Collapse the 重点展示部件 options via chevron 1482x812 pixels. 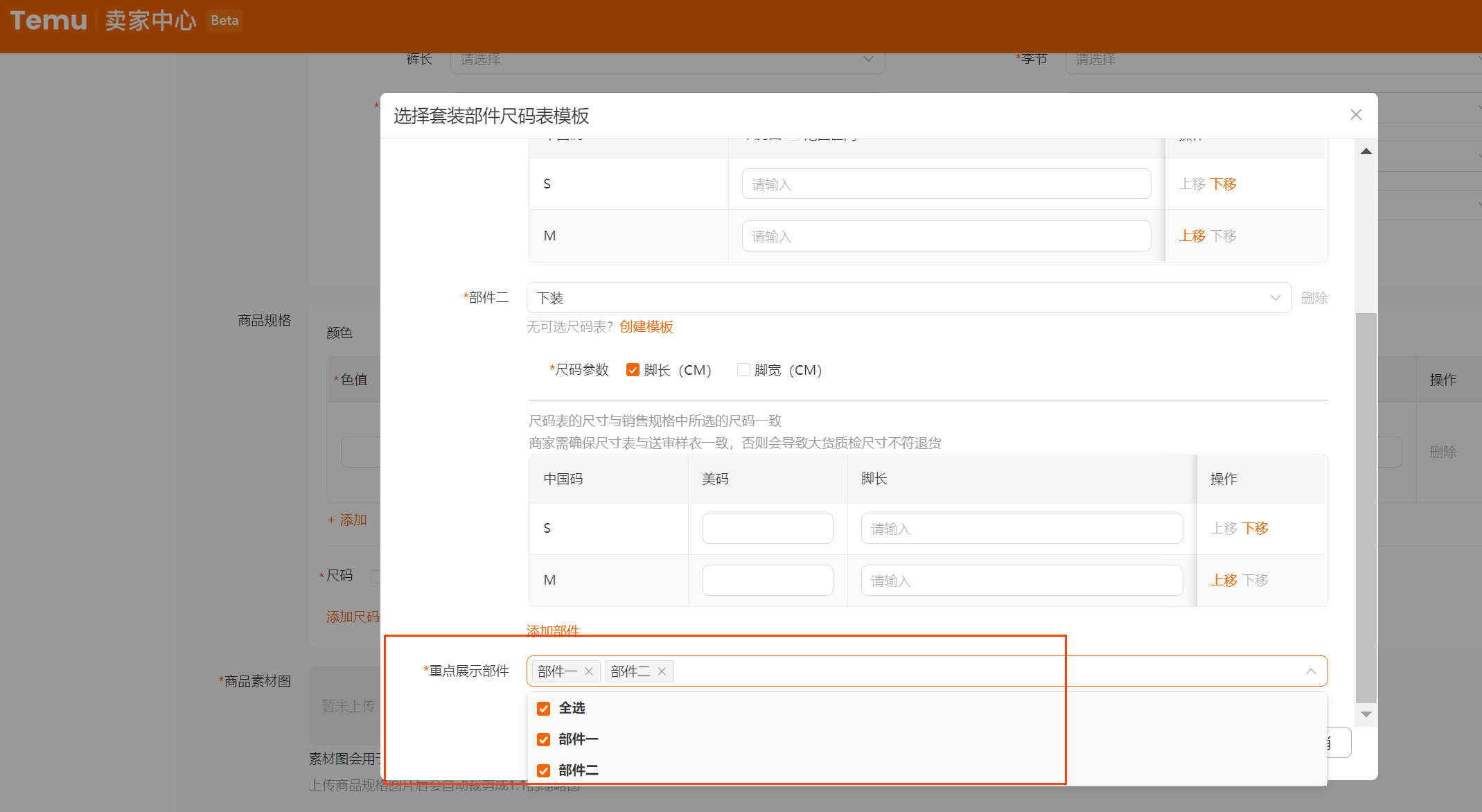[1311, 671]
